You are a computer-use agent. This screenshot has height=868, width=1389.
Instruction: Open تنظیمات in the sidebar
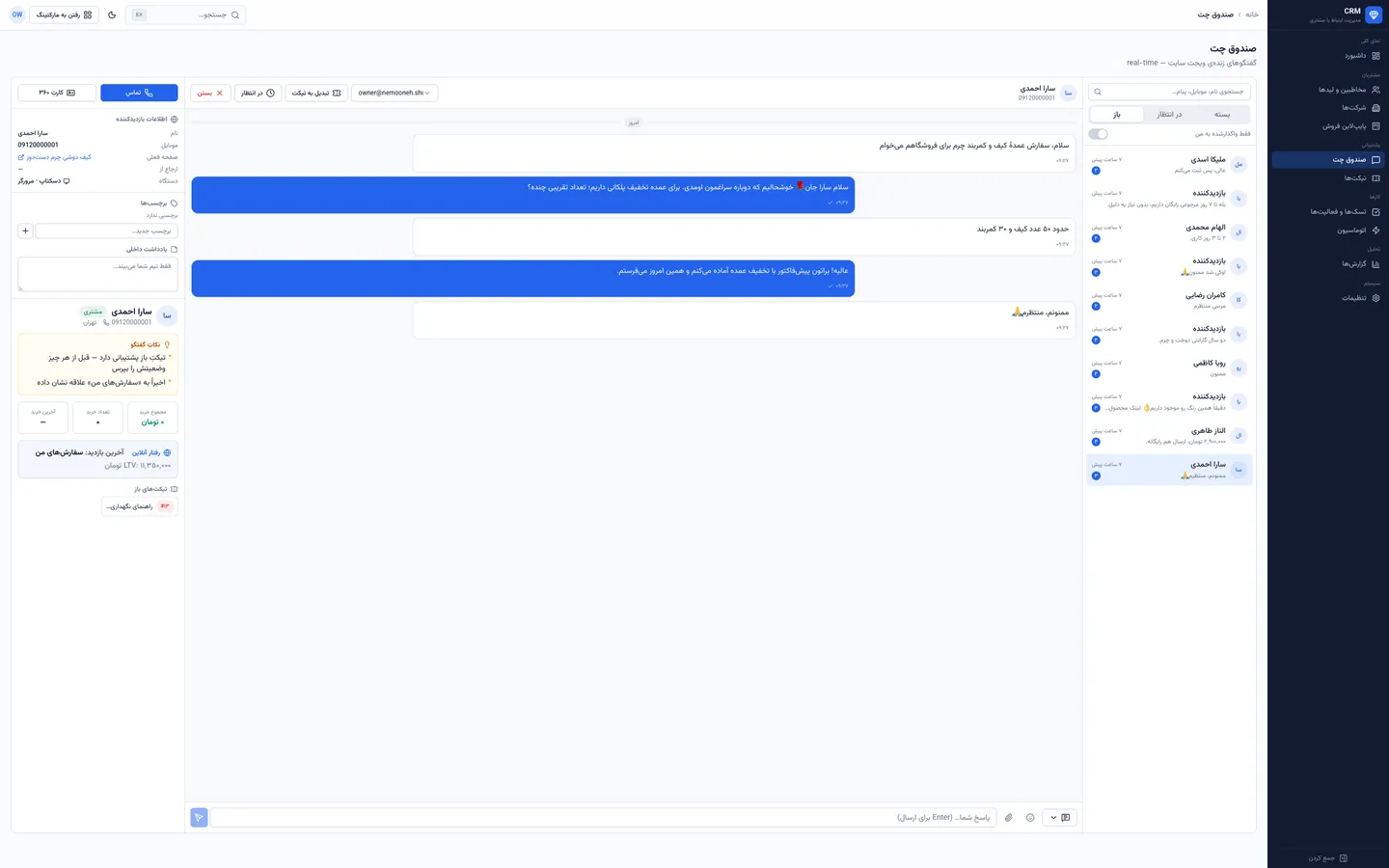[x=1327, y=298]
